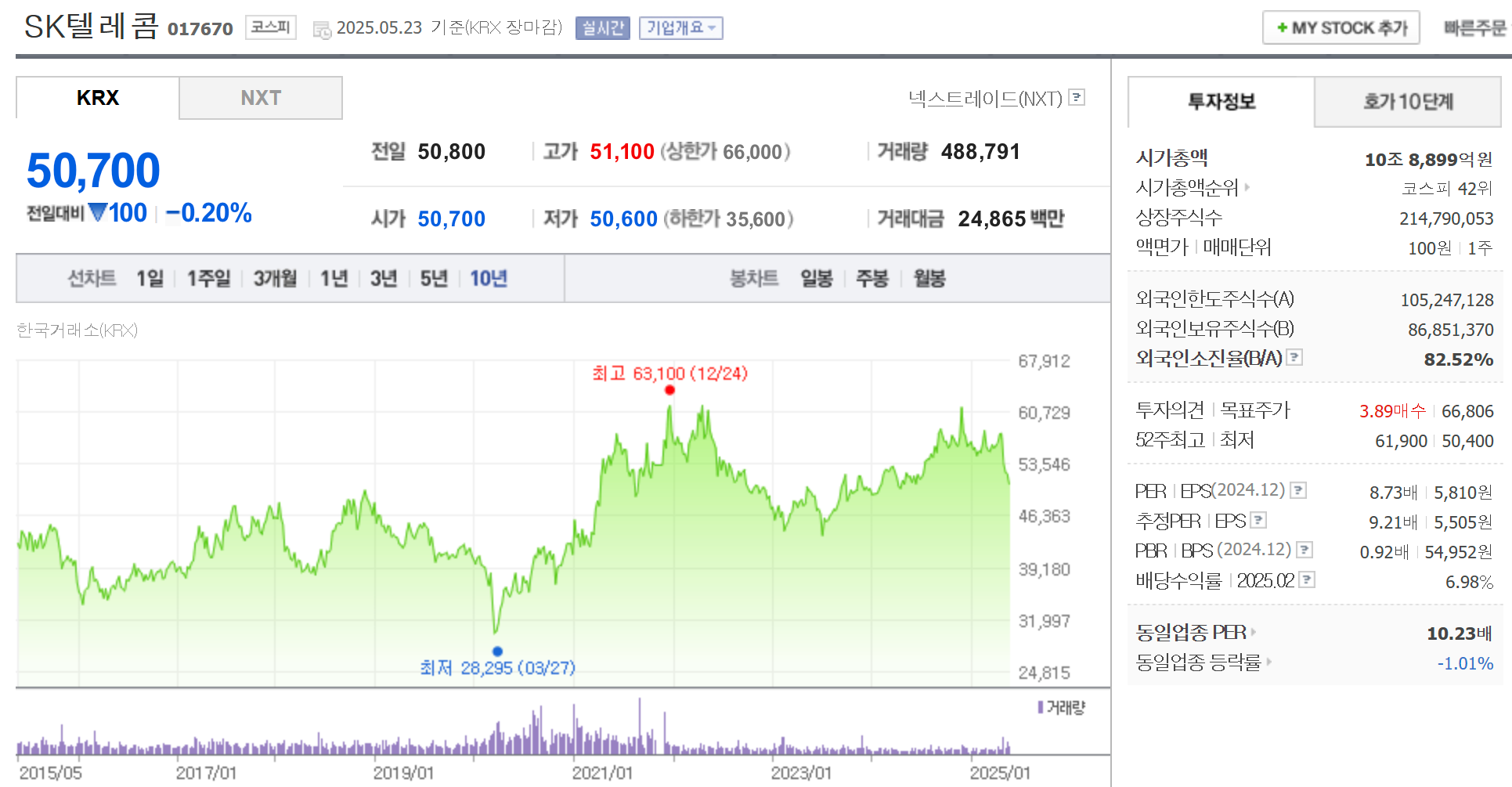This screenshot has height=787, width=1512.
Task: Open help icon next to PER EPS(2024.12)
Action: click(1298, 490)
